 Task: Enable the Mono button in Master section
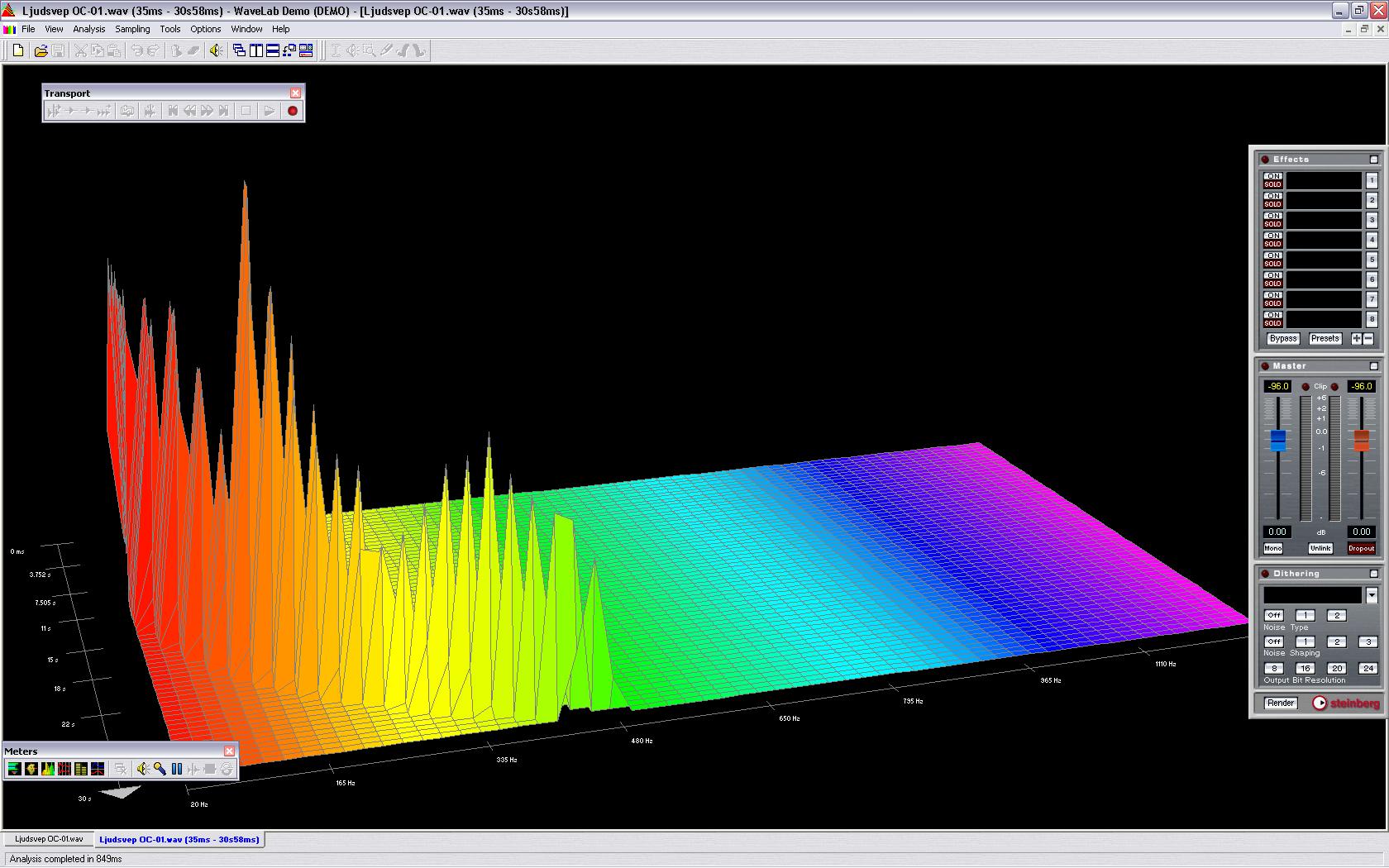[x=1272, y=549]
